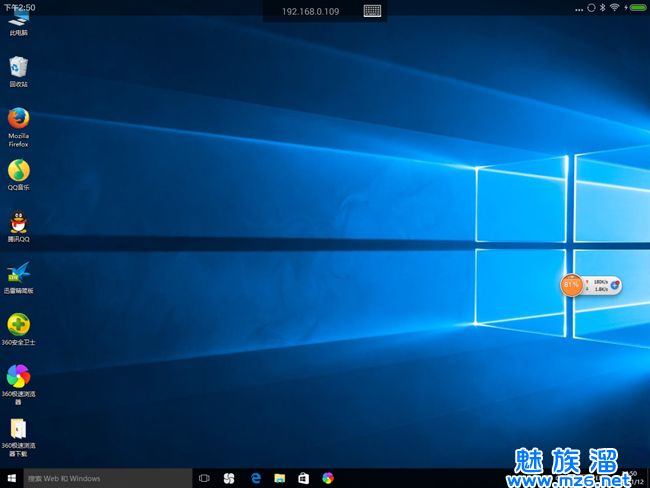Open the Xunlei hummingbird desktop icon

pyautogui.click(x=19, y=277)
